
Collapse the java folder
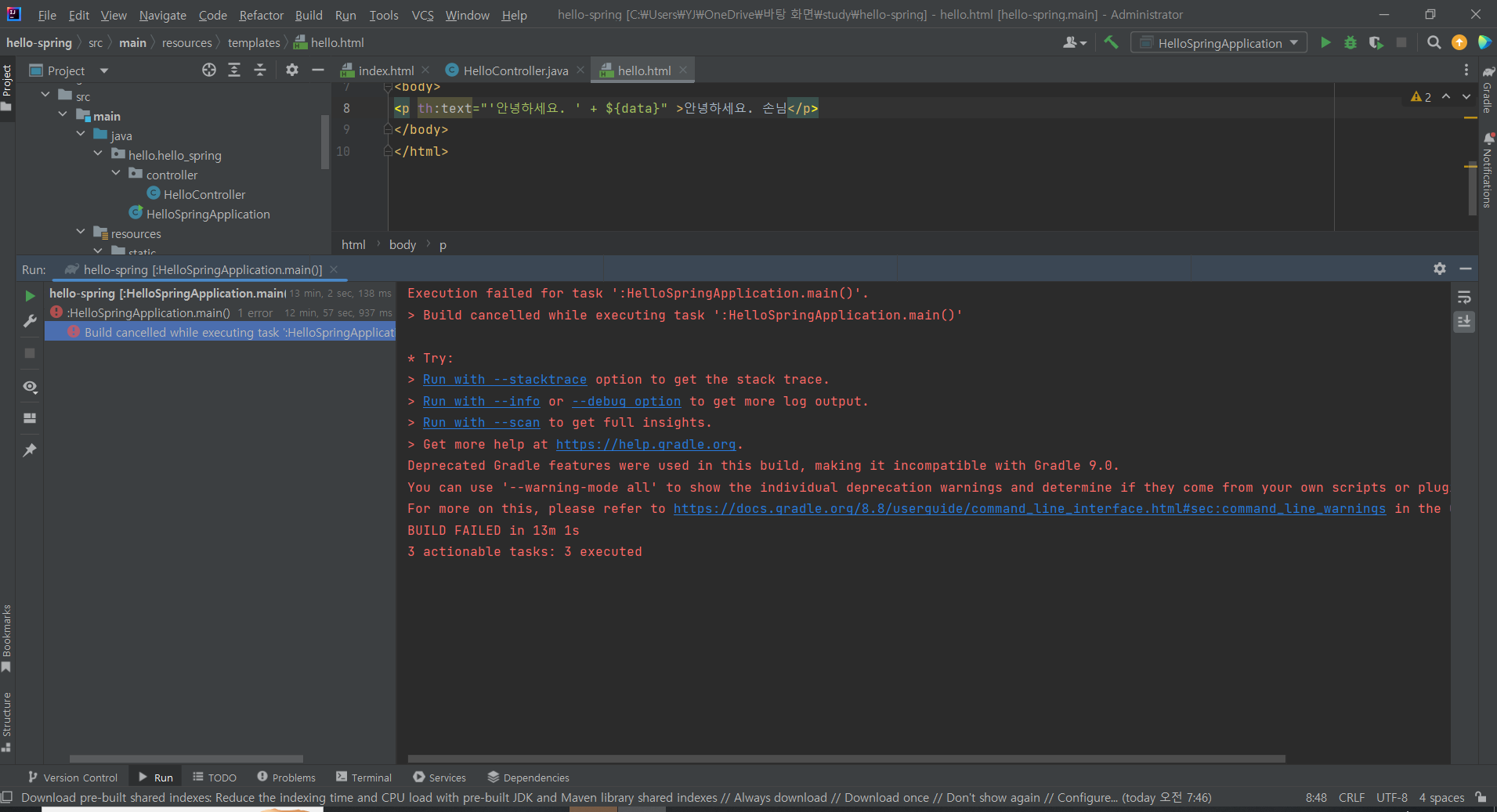pos(81,134)
